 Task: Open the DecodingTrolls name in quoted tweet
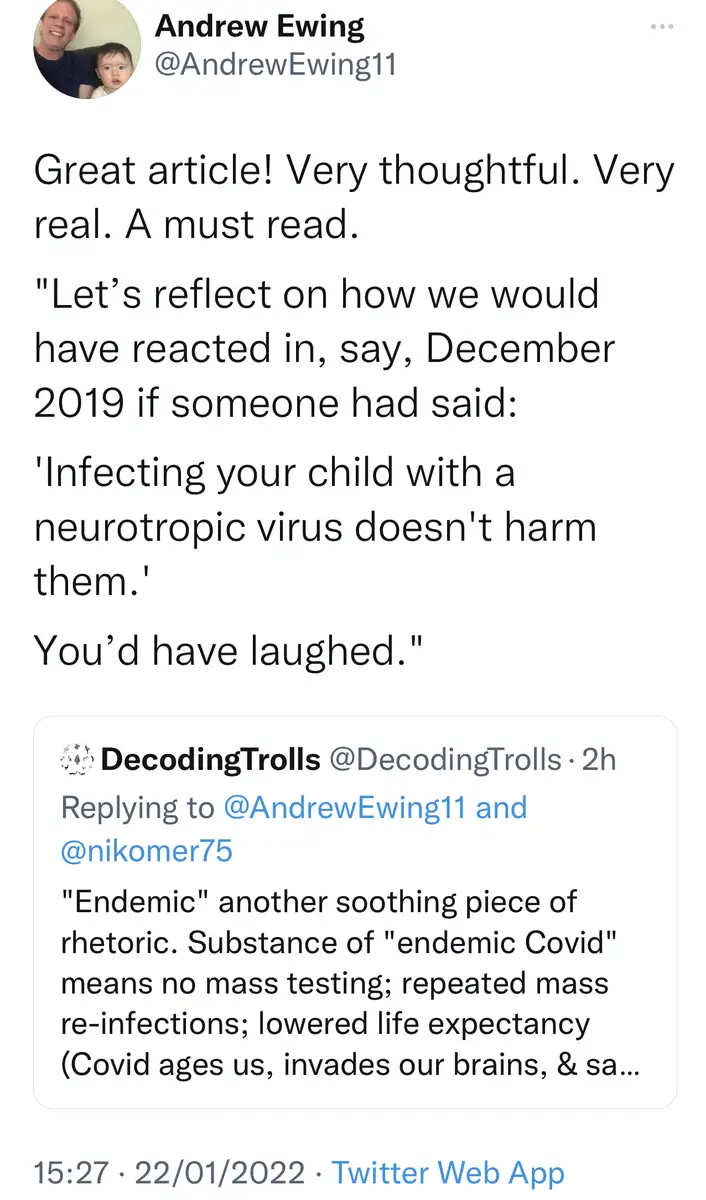coord(210,760)
